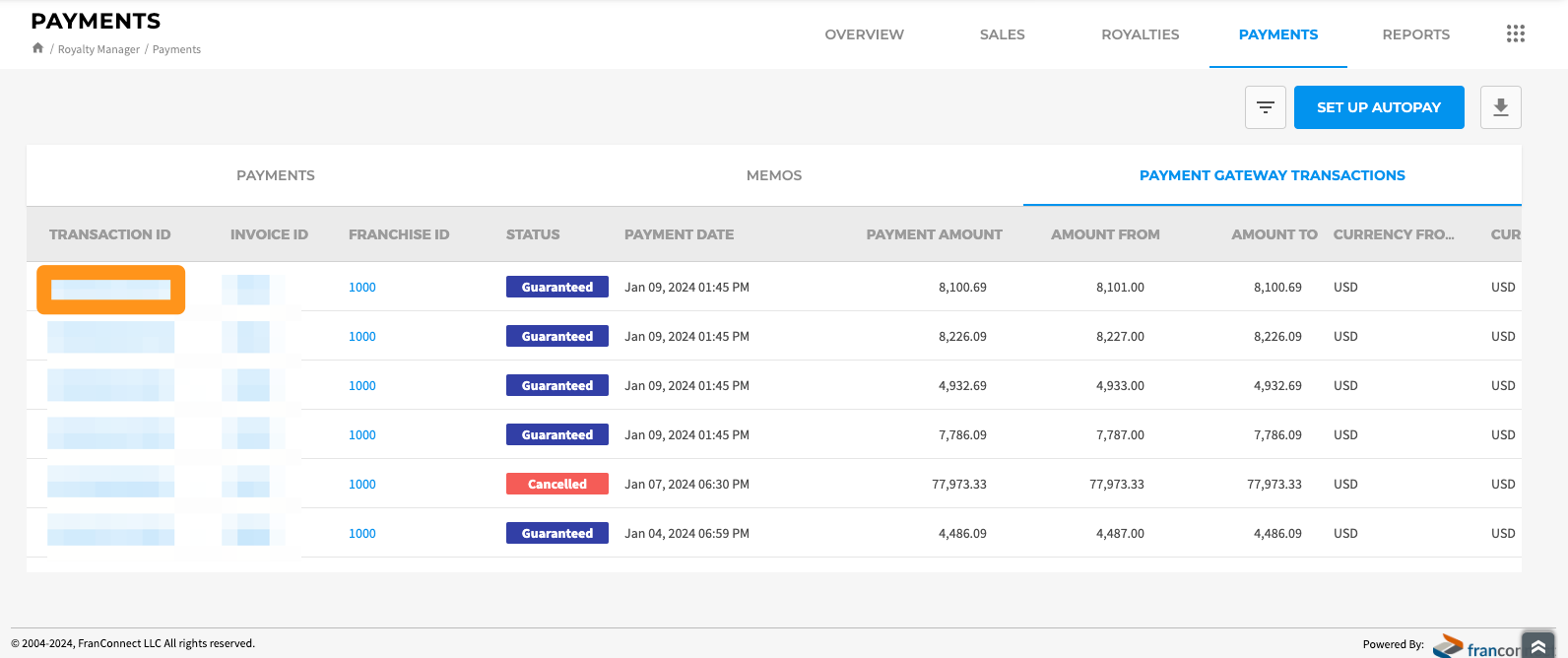Viewport: 1568px width, 658px height.
Task: Open the apps grid menu icon
Action: (1516, 34)
